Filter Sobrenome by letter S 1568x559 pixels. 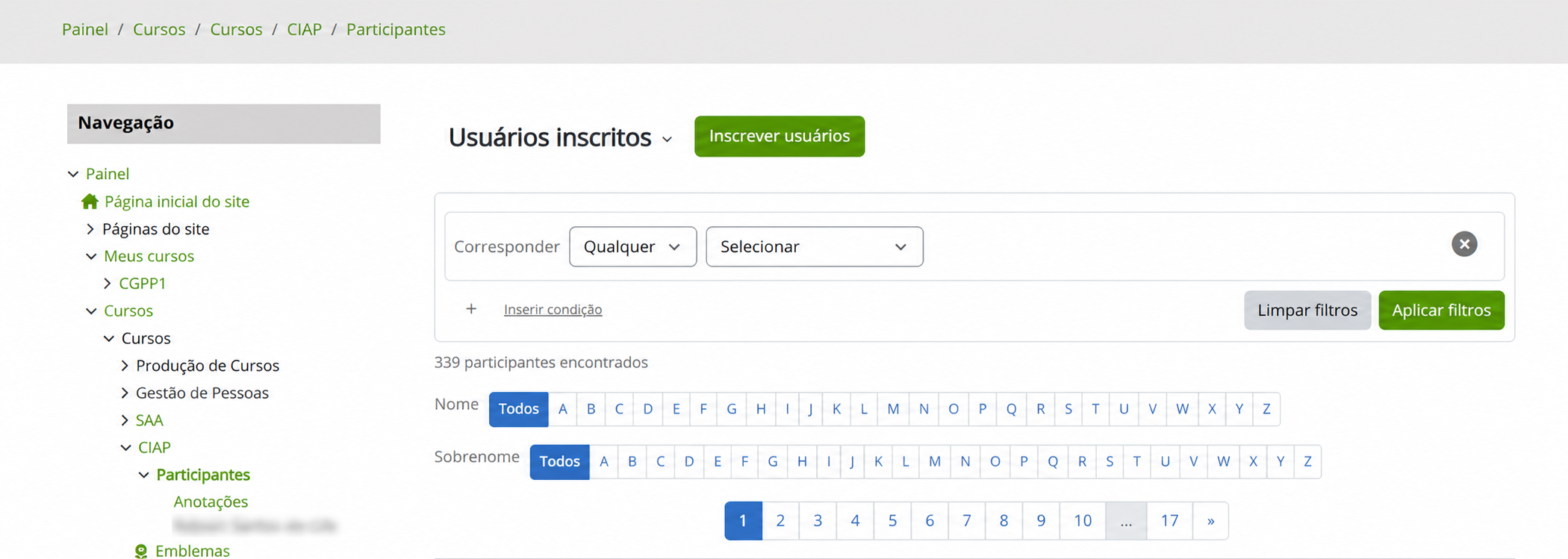click(1110, 461)
